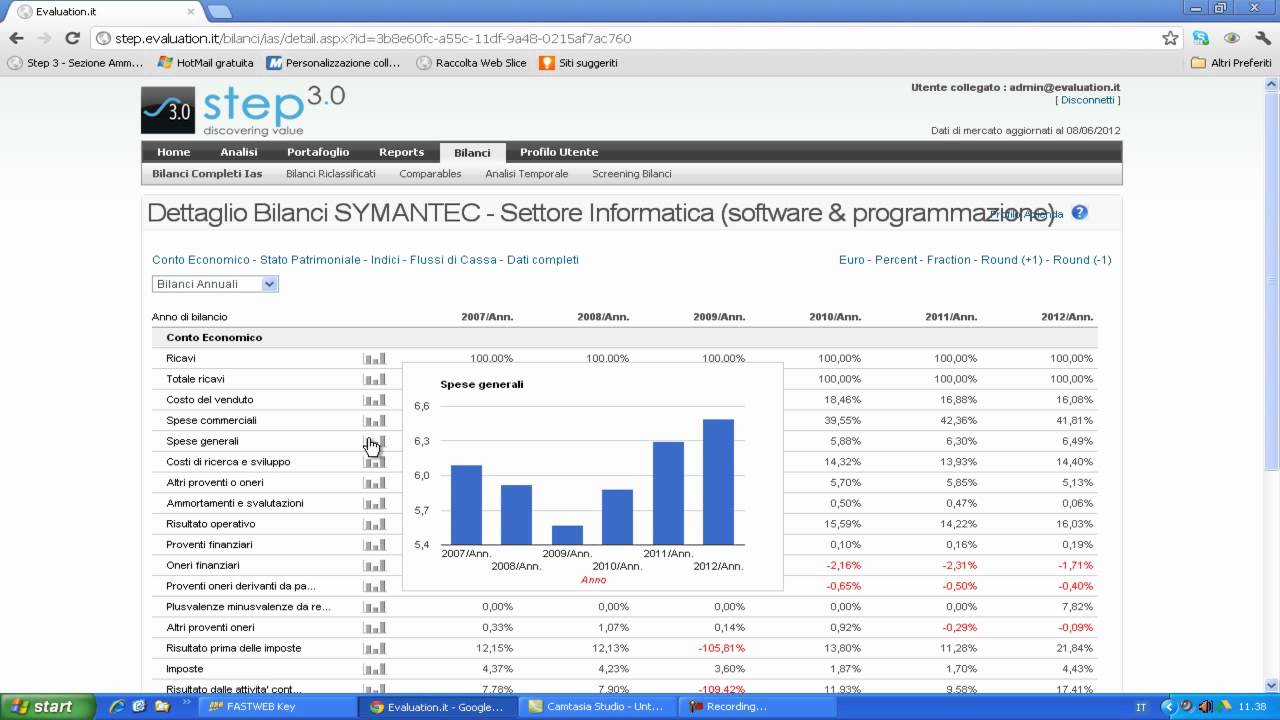The image size is (1280, 720).
Task: Open the Analisi menu
Action: (x=239, y=152)
